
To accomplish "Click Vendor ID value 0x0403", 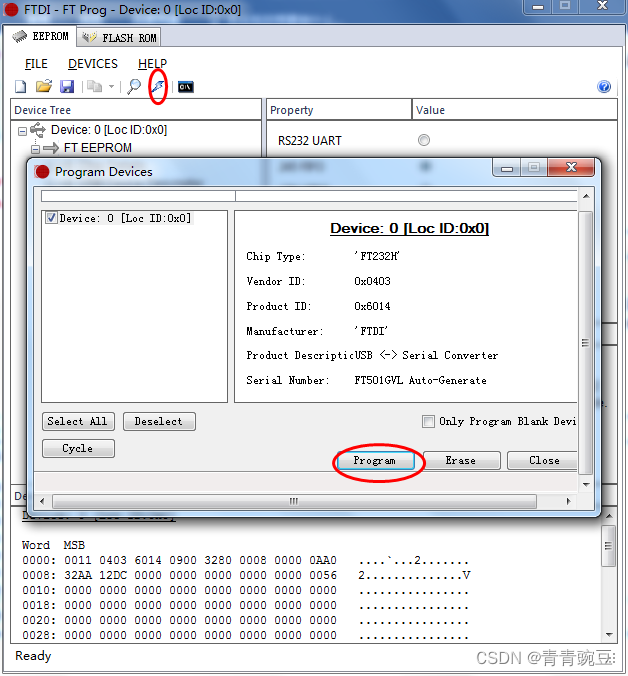I will pos(372,281).
